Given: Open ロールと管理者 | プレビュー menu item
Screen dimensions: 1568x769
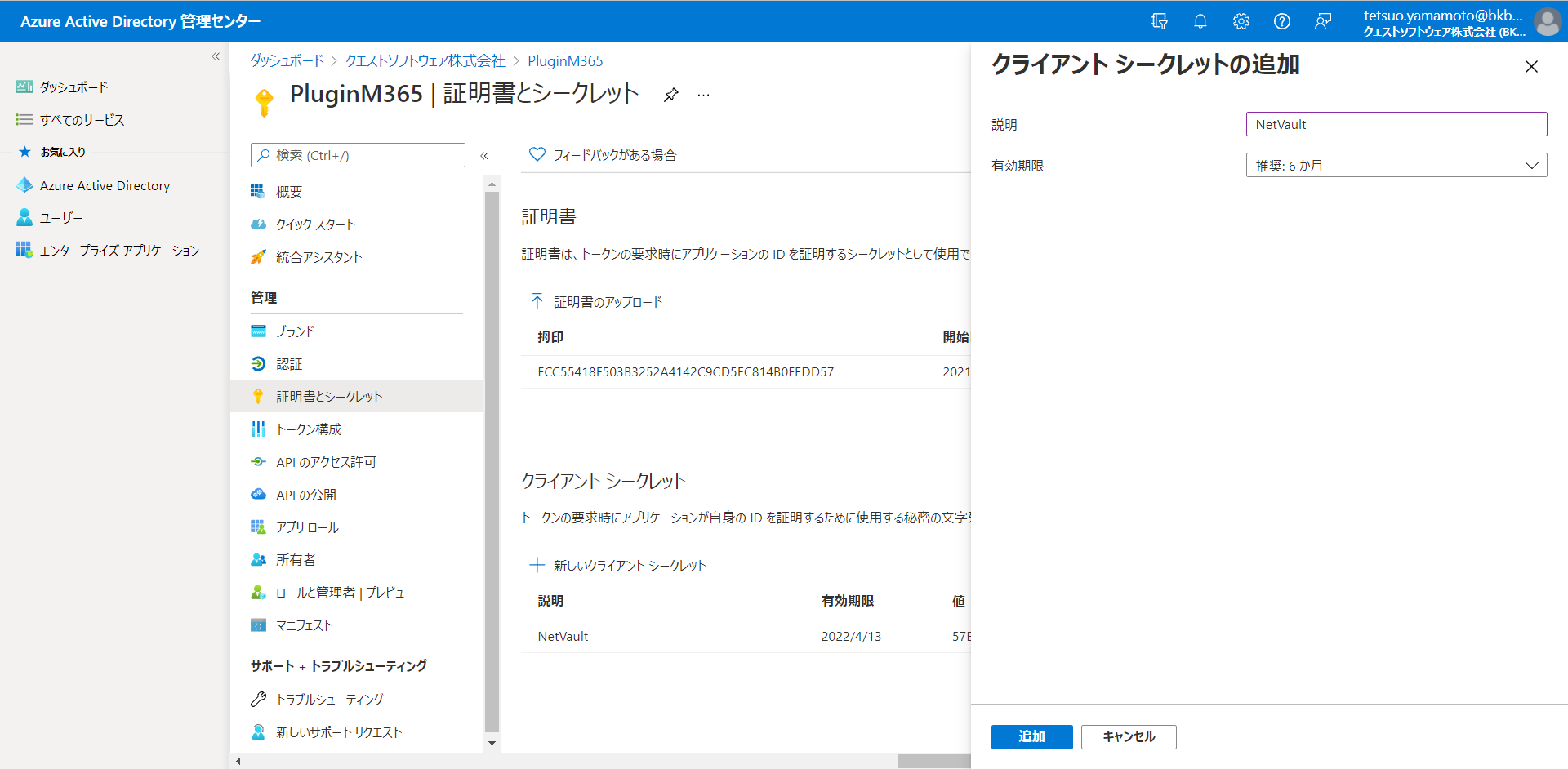Looking at the screenshot, I should click(357, 592).
